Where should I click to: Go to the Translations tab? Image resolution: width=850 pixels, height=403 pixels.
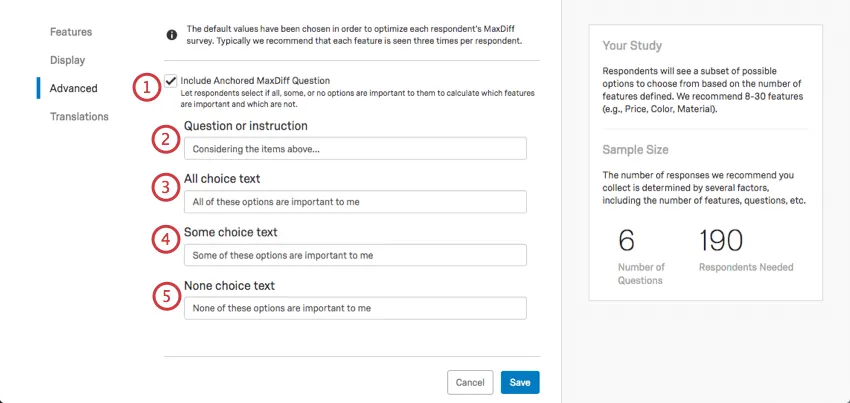pyautogui.click(x=79, y=116)
